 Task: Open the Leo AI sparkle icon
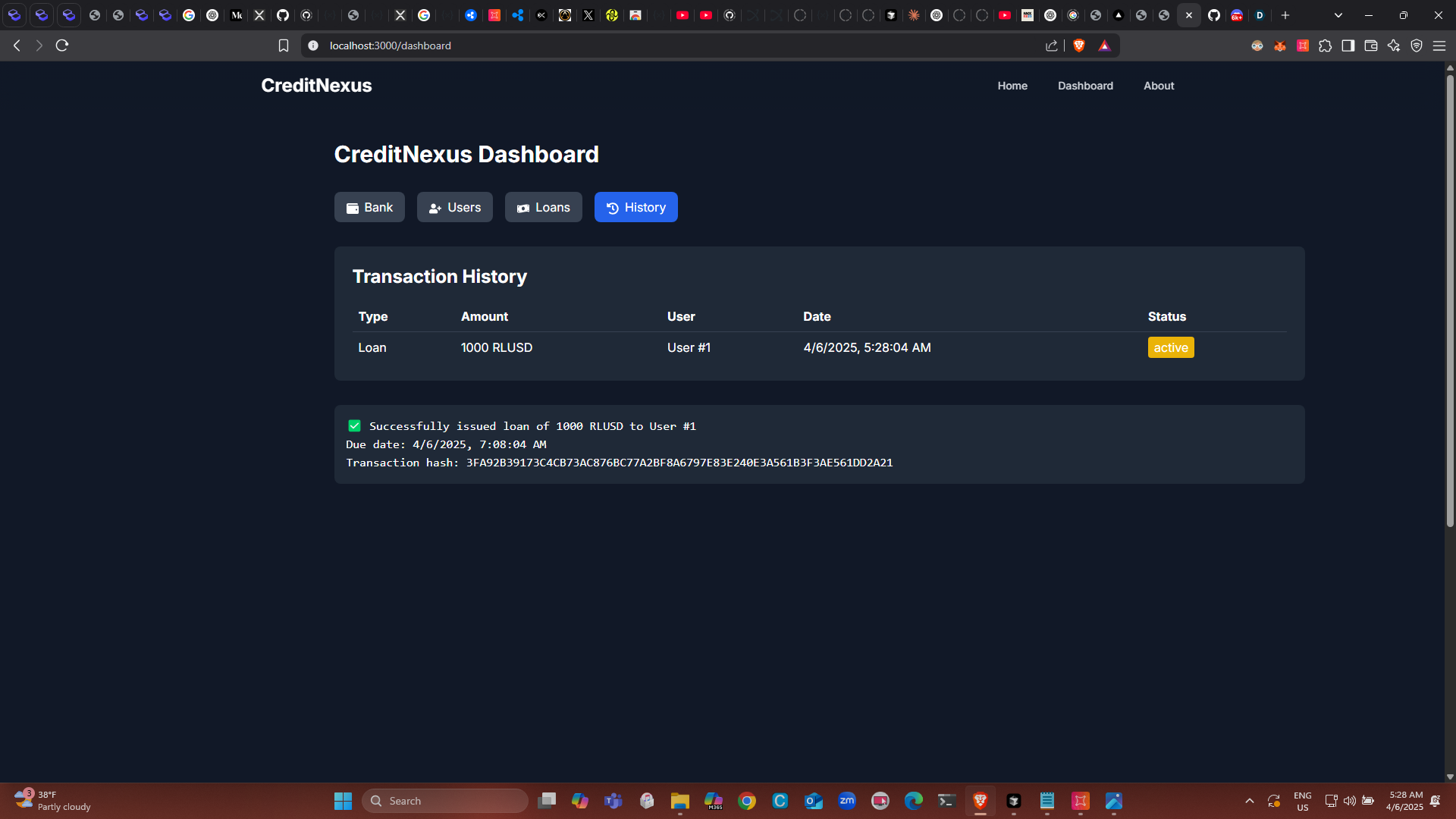[1393, 45]
